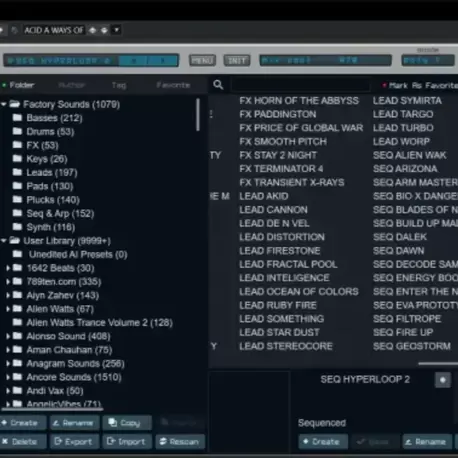Click the Rename button below Sequenced
This screenshot has height=458, width=458.
[427, 442]
